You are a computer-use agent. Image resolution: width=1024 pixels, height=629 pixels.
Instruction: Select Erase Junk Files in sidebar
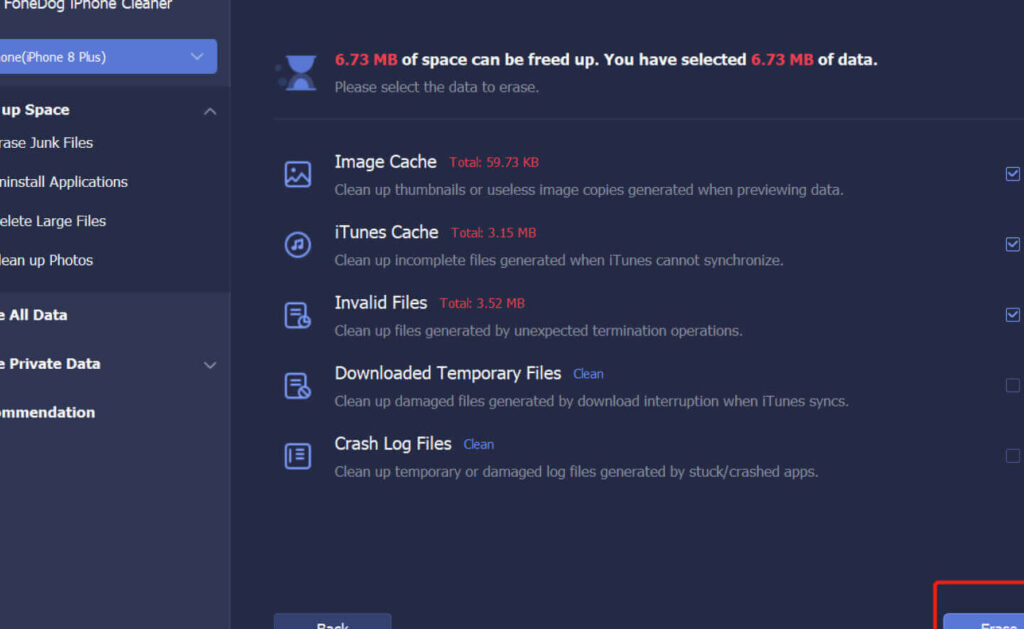point(46,143)
